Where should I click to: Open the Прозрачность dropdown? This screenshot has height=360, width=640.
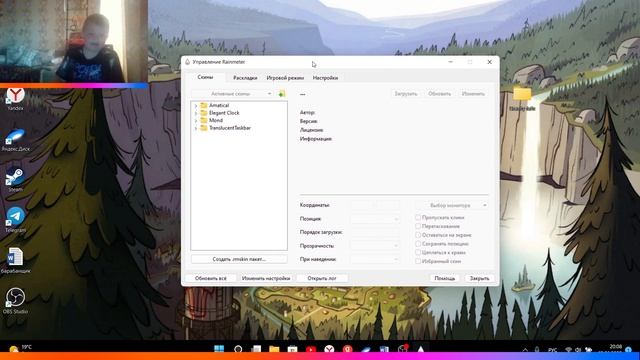[375, 246]
